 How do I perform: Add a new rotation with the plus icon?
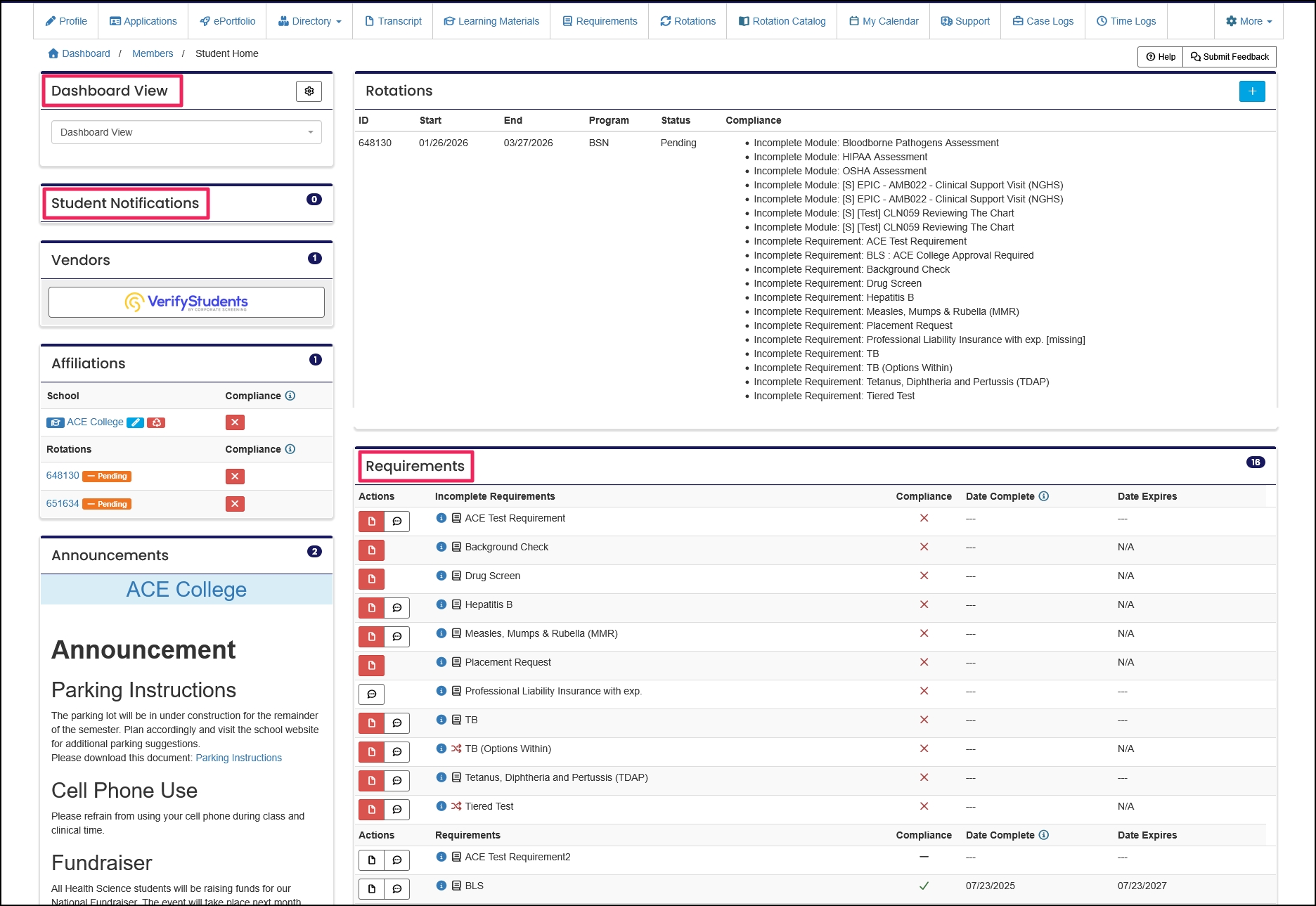[1252, 91]
